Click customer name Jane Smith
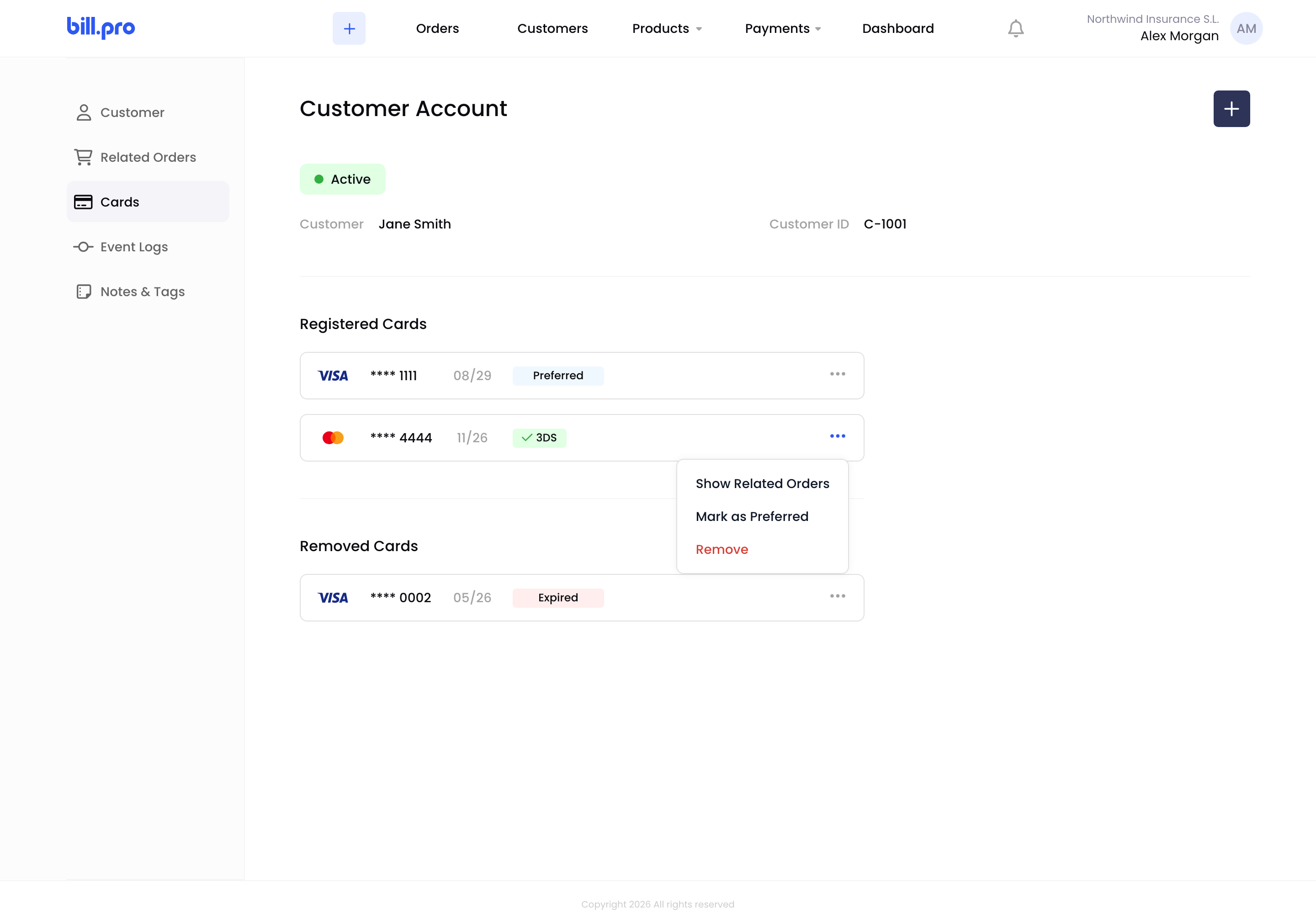The height and width of the screenshot is (924, 1316). (x=414, y=224)
